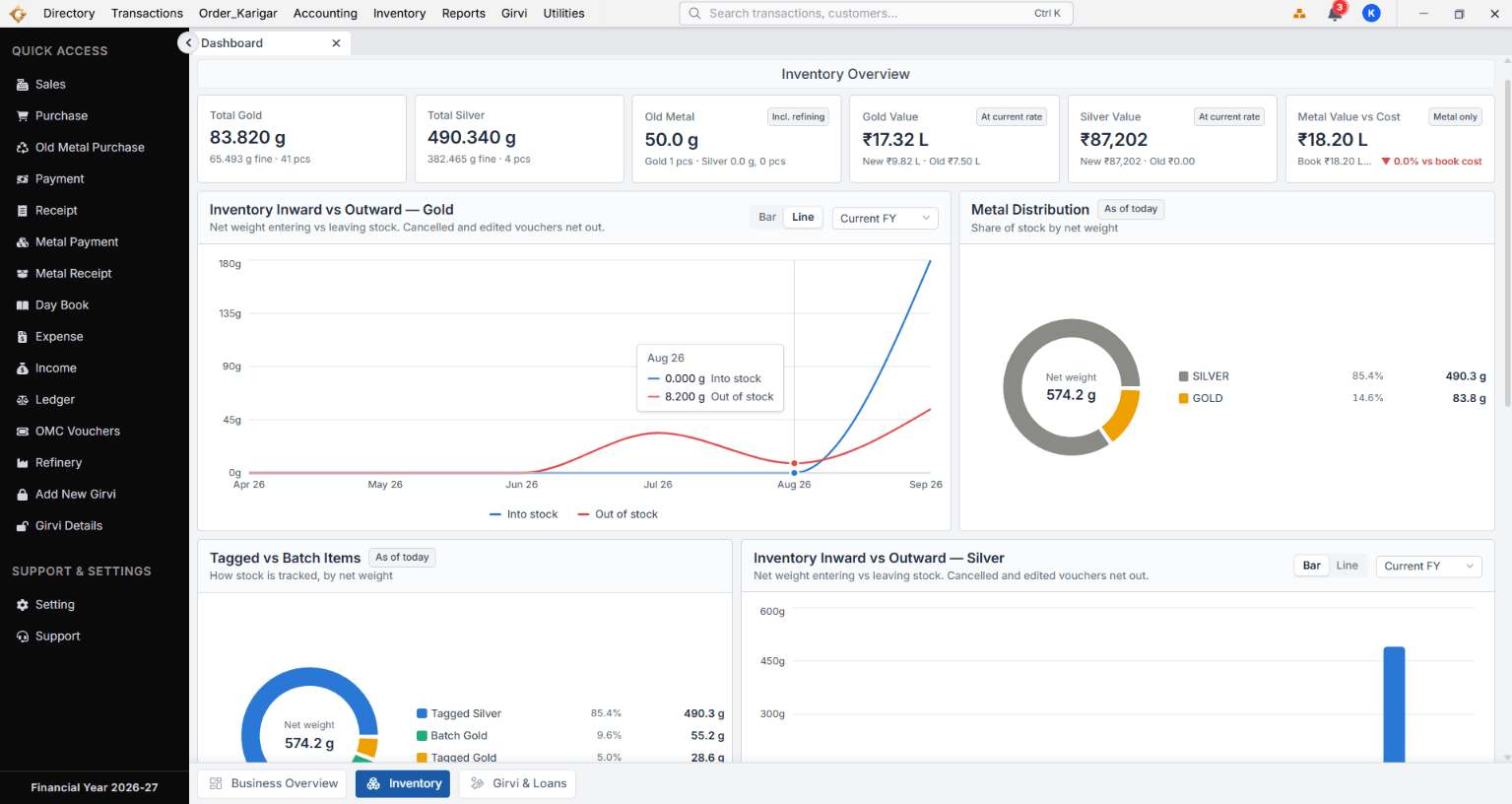Collapse the sidebar with the chevron button
1512x804 pixels.
[188, 43]
